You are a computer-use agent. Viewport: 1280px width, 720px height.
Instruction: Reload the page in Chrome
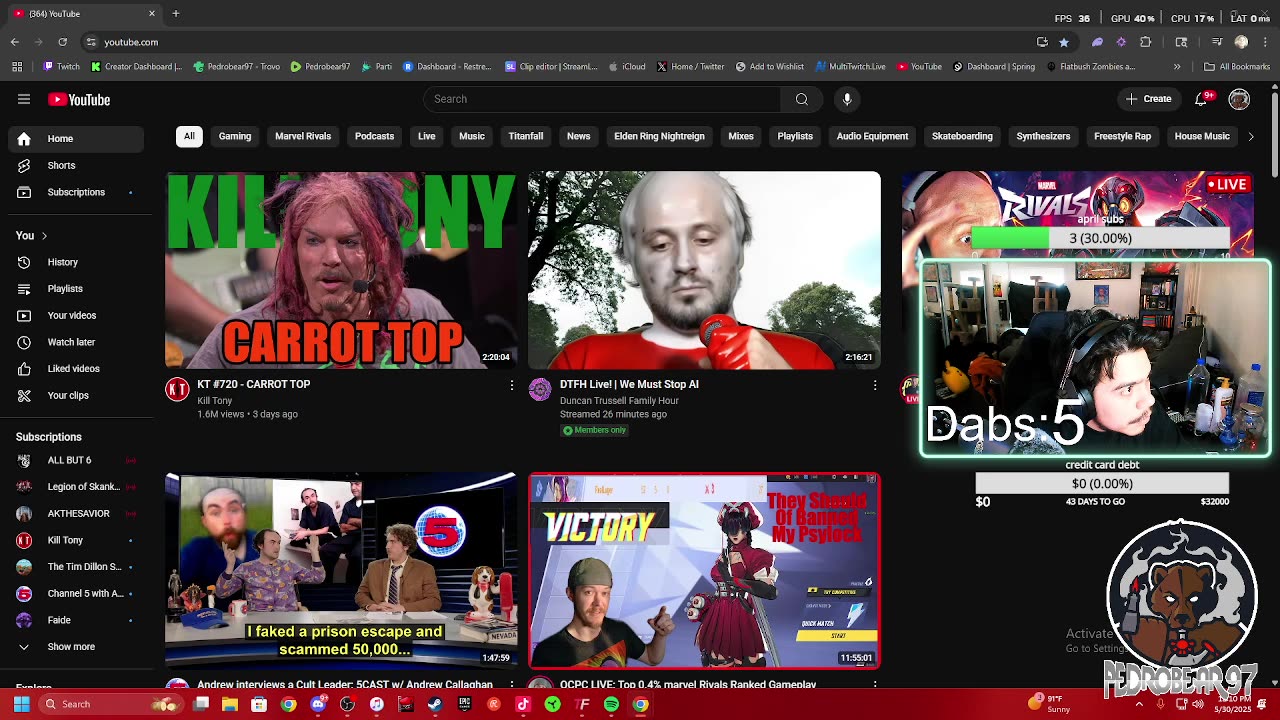pyautogui.click(x=62, y=42)
